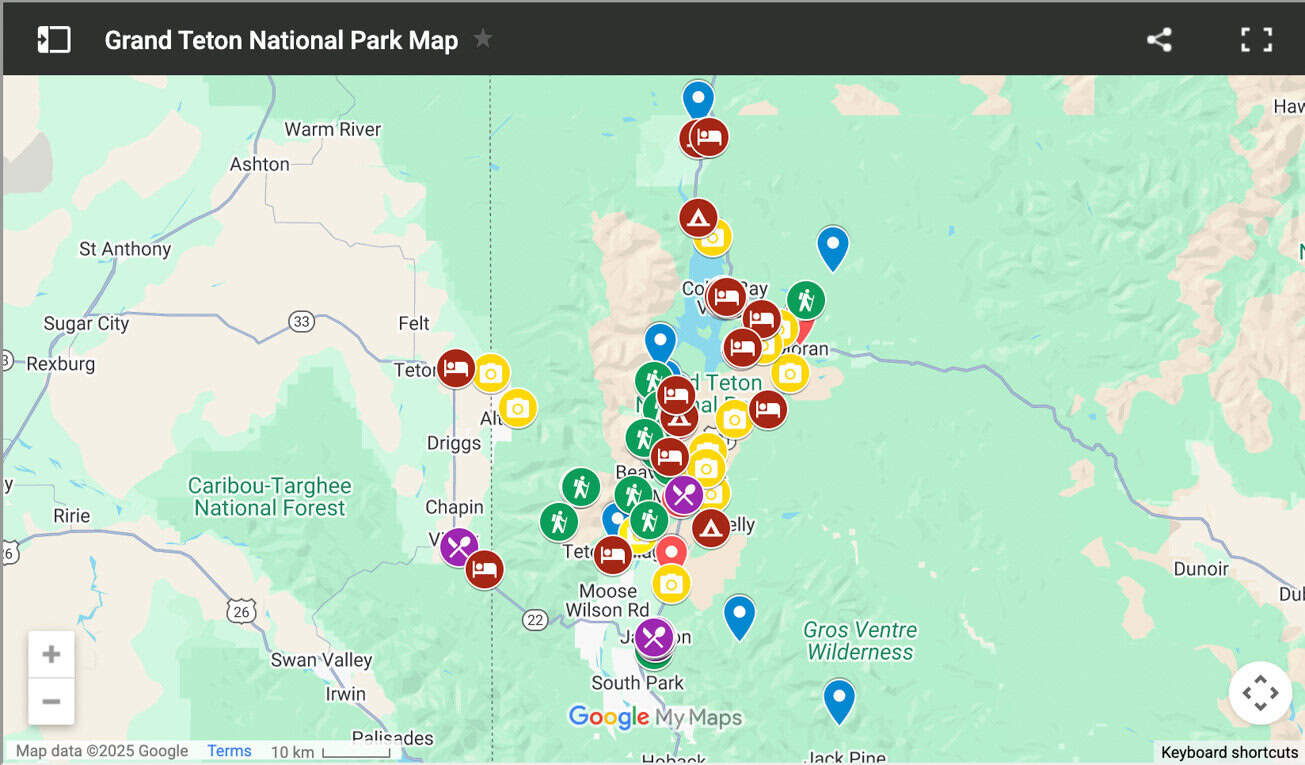Select the red lodging marker near Teton Village
The height and width of the screenshot is (765, 1305).
(613, 555)
